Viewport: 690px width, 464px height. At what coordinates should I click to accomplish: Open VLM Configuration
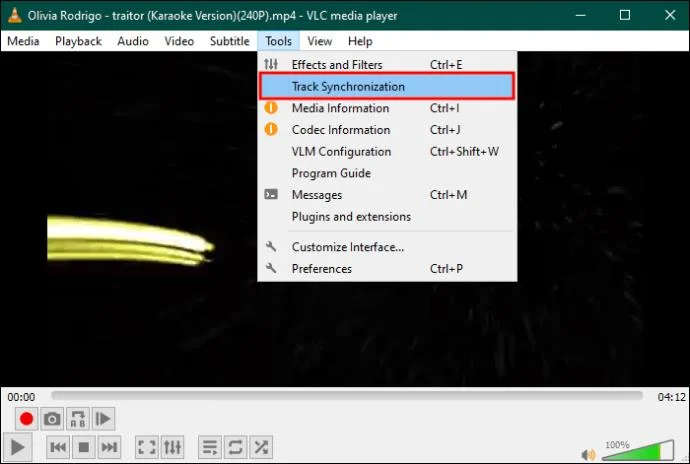pyautogui.click(x=387, y=151)
